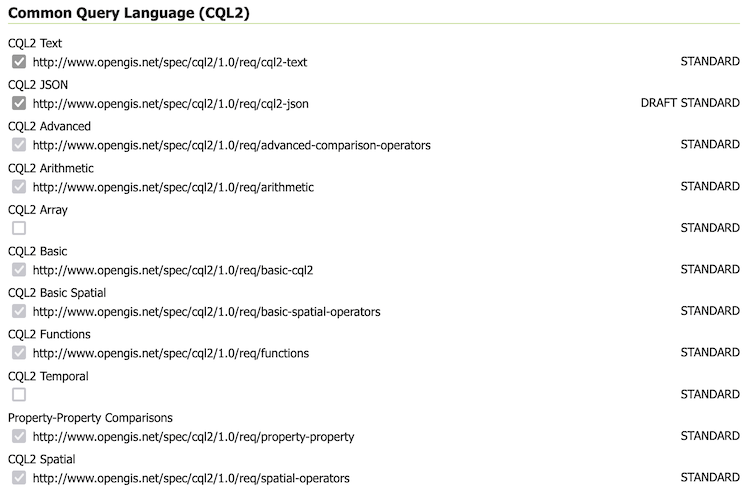Uncheck the CQL2 JSON checkbox
Image resolution: width=756 pixels, height=496 pixels.
tap(19, 103)
